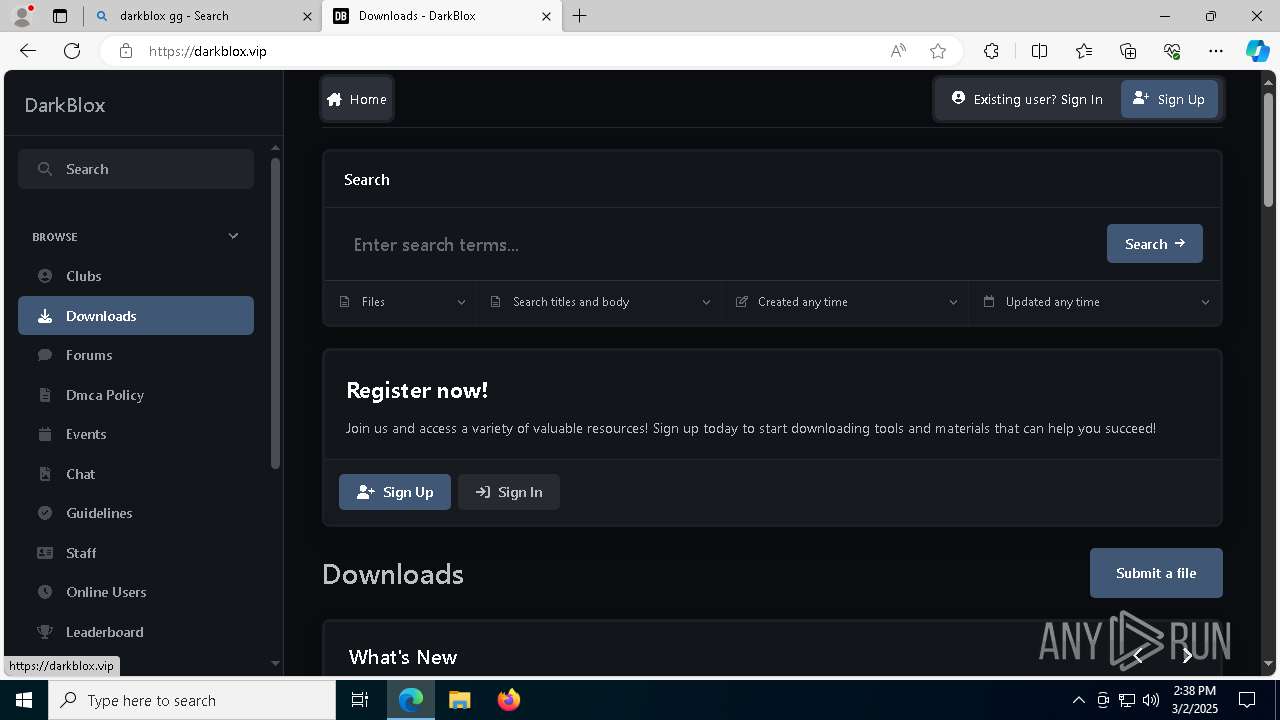
Task: Click the sidebar scrollbar down arrow
Action: pos(275,663)
